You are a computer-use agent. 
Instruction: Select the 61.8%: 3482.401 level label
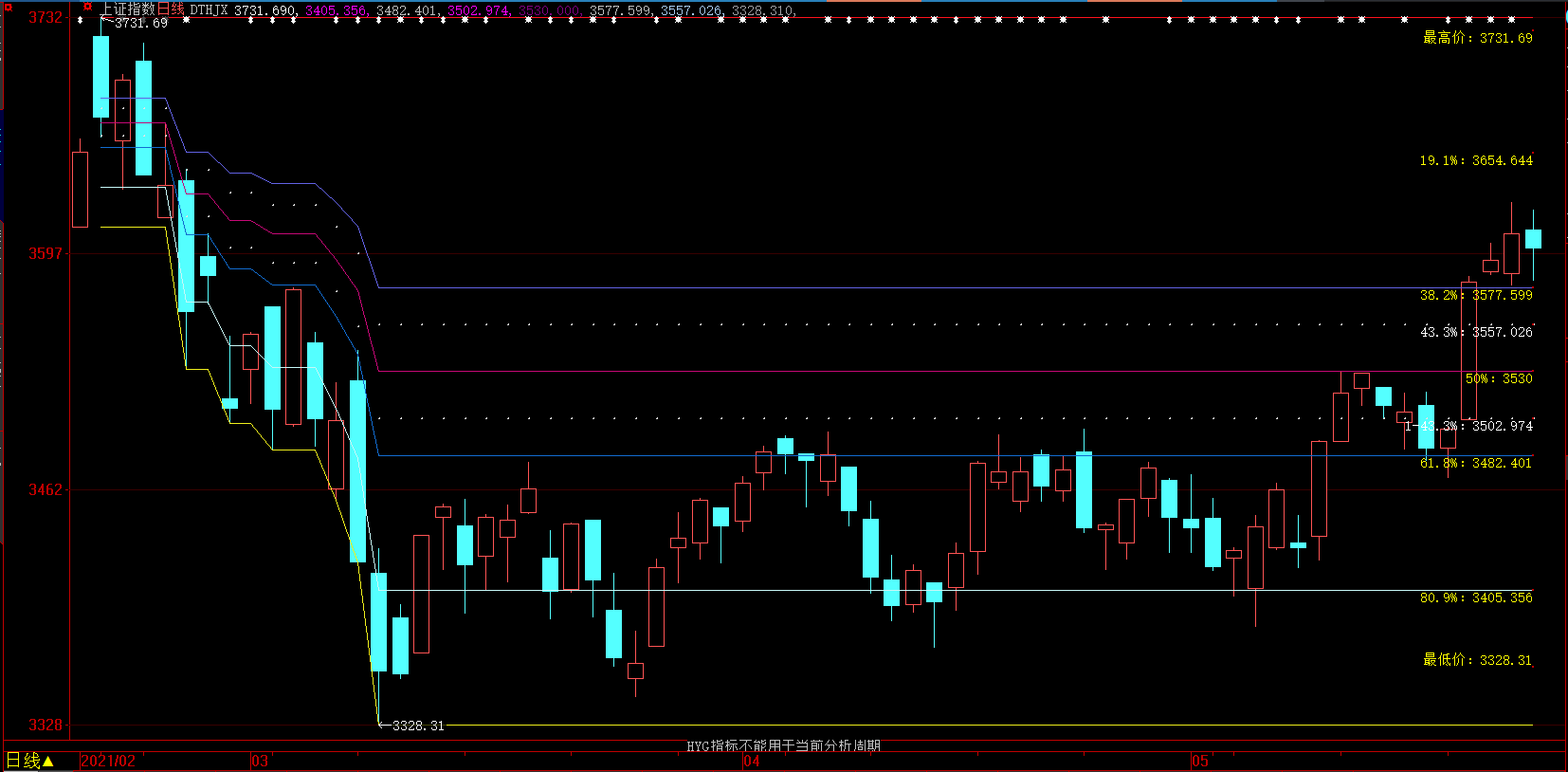(1476, 463)
